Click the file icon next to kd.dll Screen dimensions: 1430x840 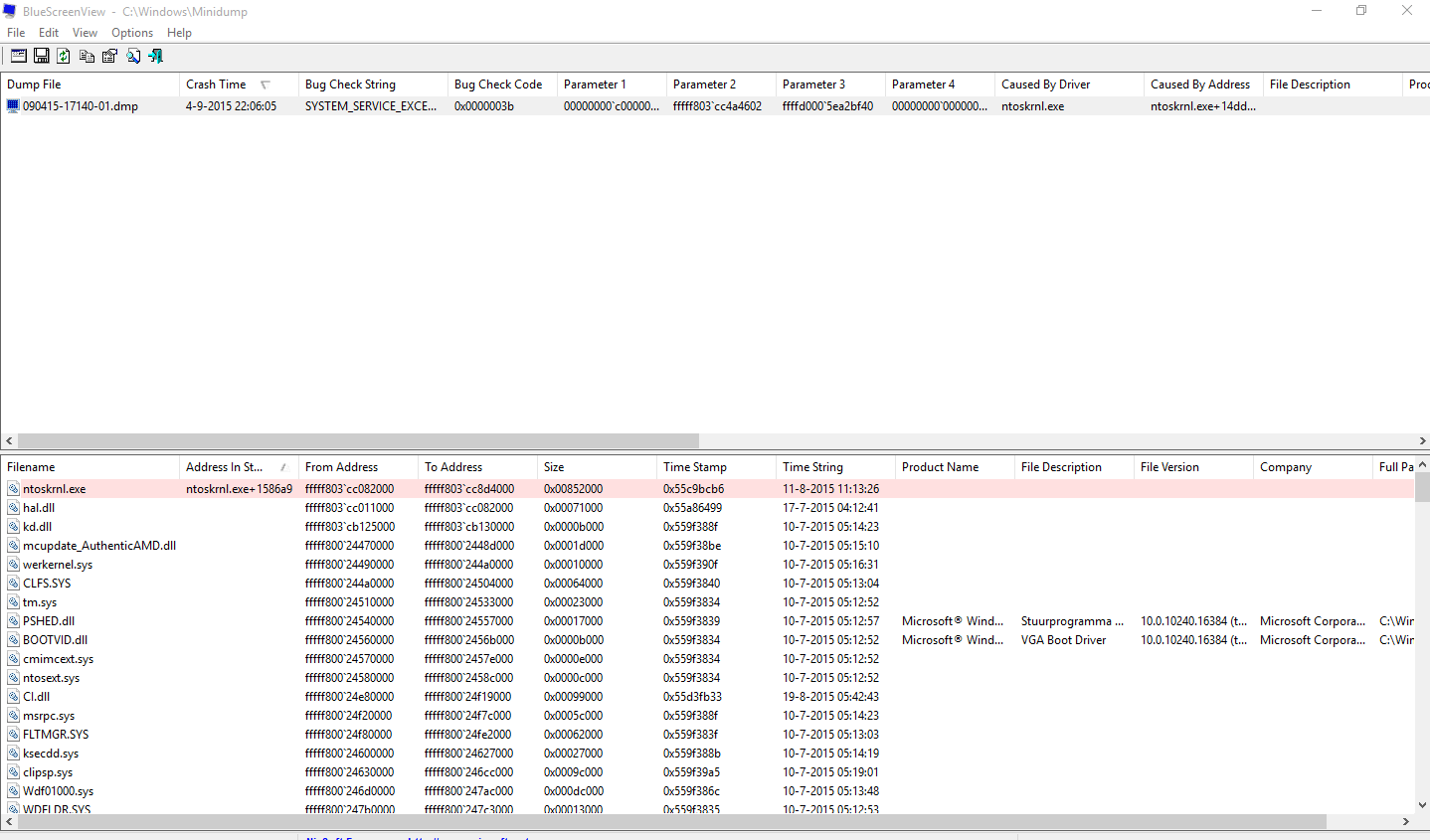pyautogui.click(x=13, y=527)
